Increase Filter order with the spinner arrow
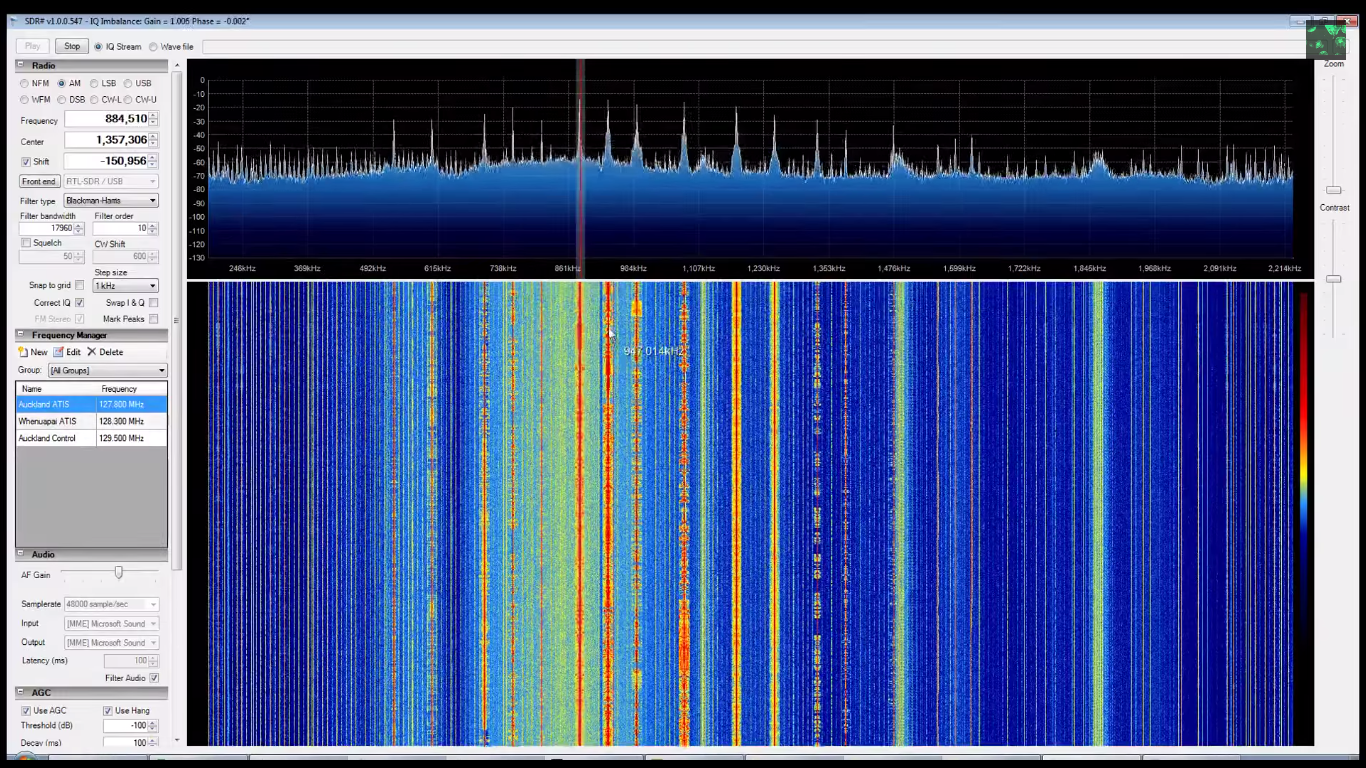The width and height of the screenshot is (1366, 768). click(x=153, y=225)
